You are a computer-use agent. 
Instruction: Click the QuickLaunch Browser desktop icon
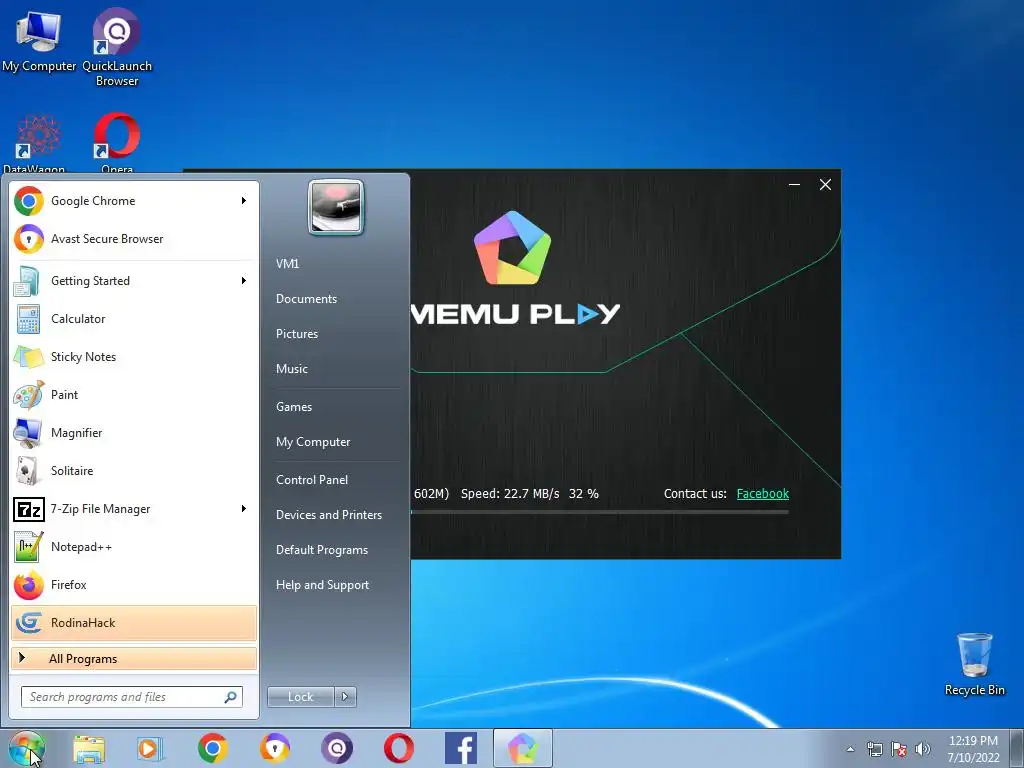(117, 48)
